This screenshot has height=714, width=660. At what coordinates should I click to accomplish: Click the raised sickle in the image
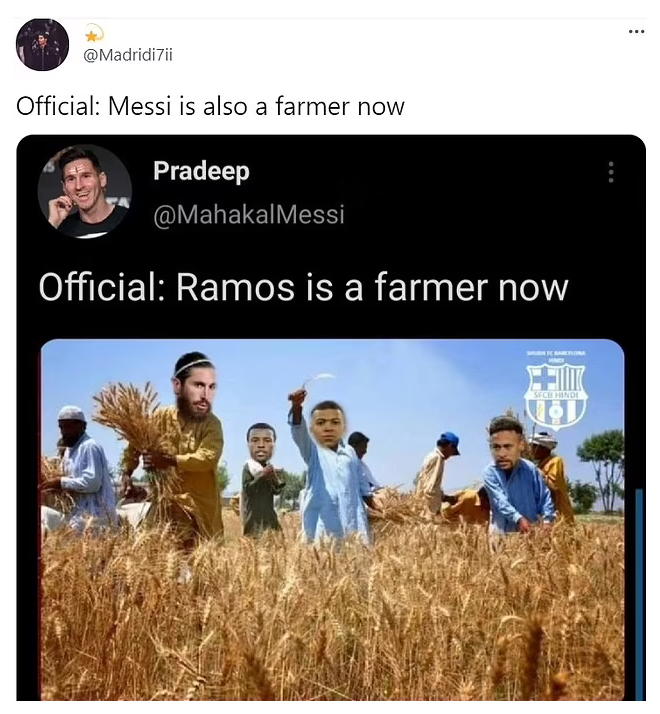pos(313,385)
